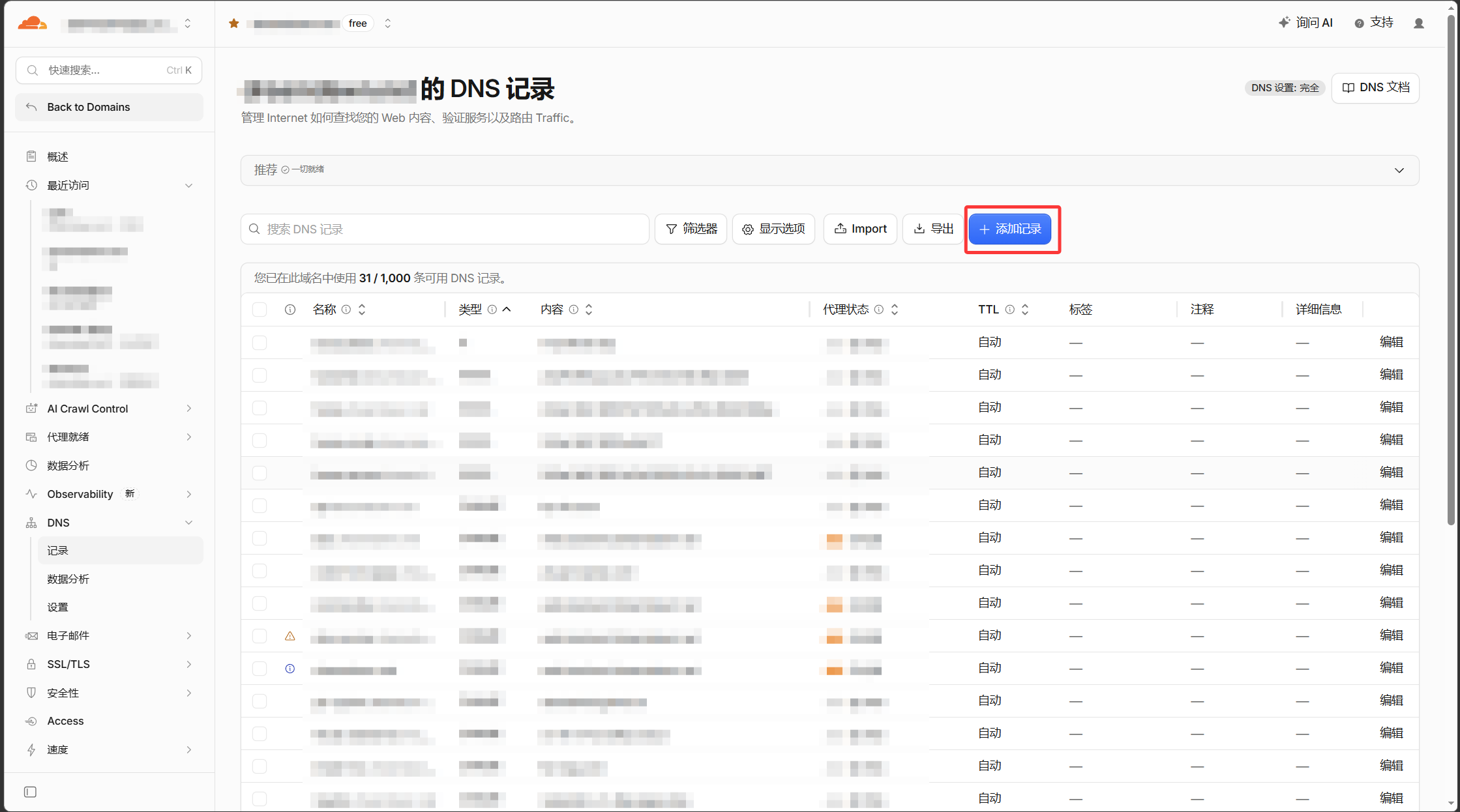Image resolution: width=1460 pixels, height=812 pixels.
Task: Sort records by TTL column arrows
Action: 1025,310
